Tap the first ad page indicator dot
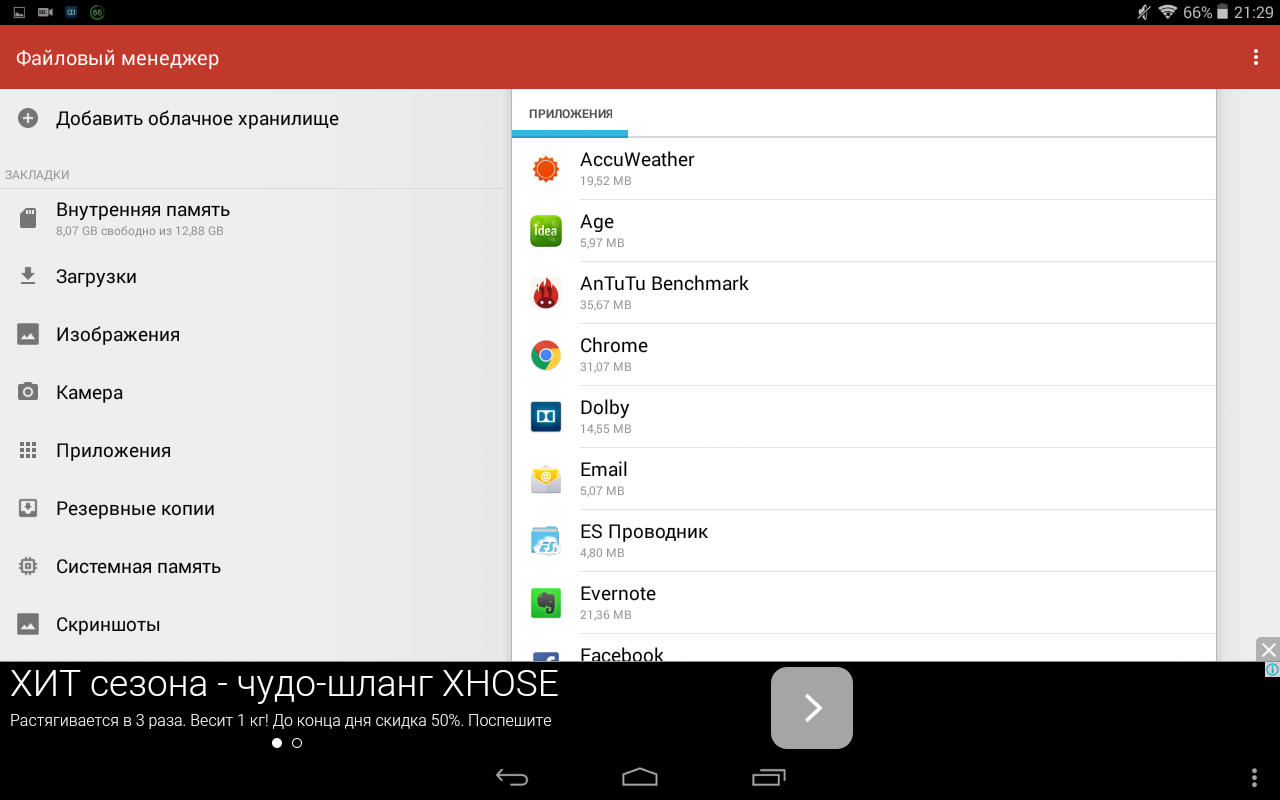Screen dimensions: 1280x800 pyautogui.click(x=277, y=743)
